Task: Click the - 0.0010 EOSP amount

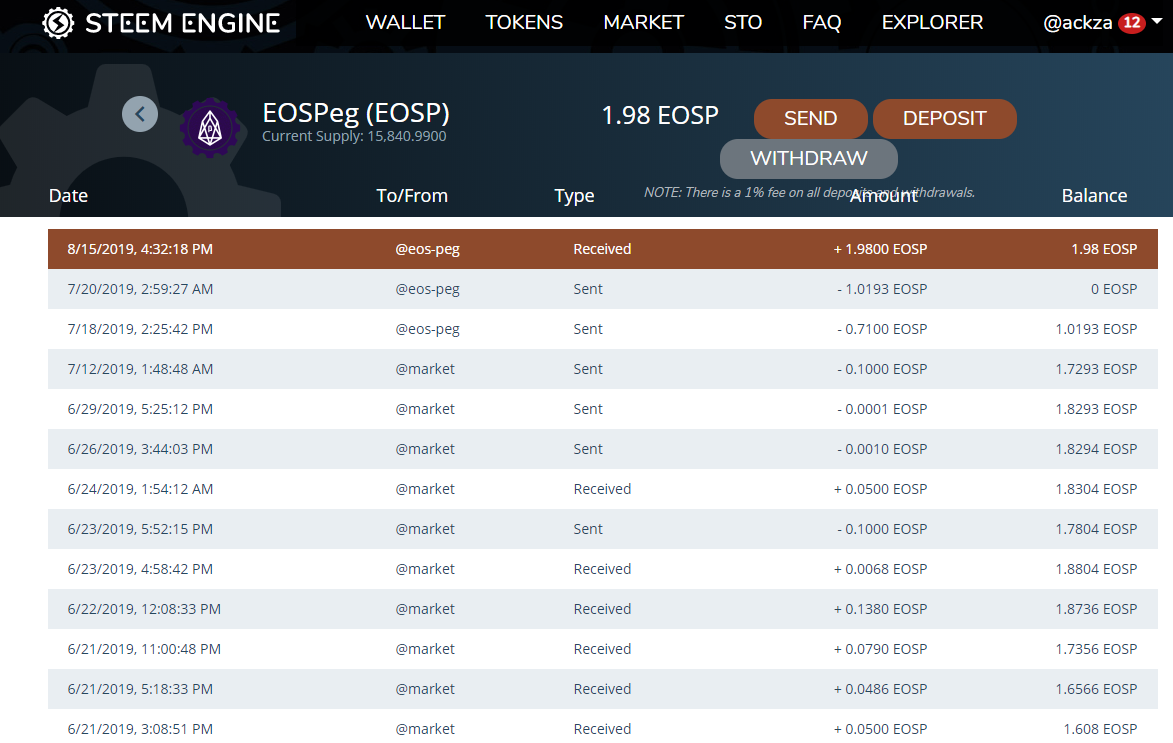Action: (882, 449)
